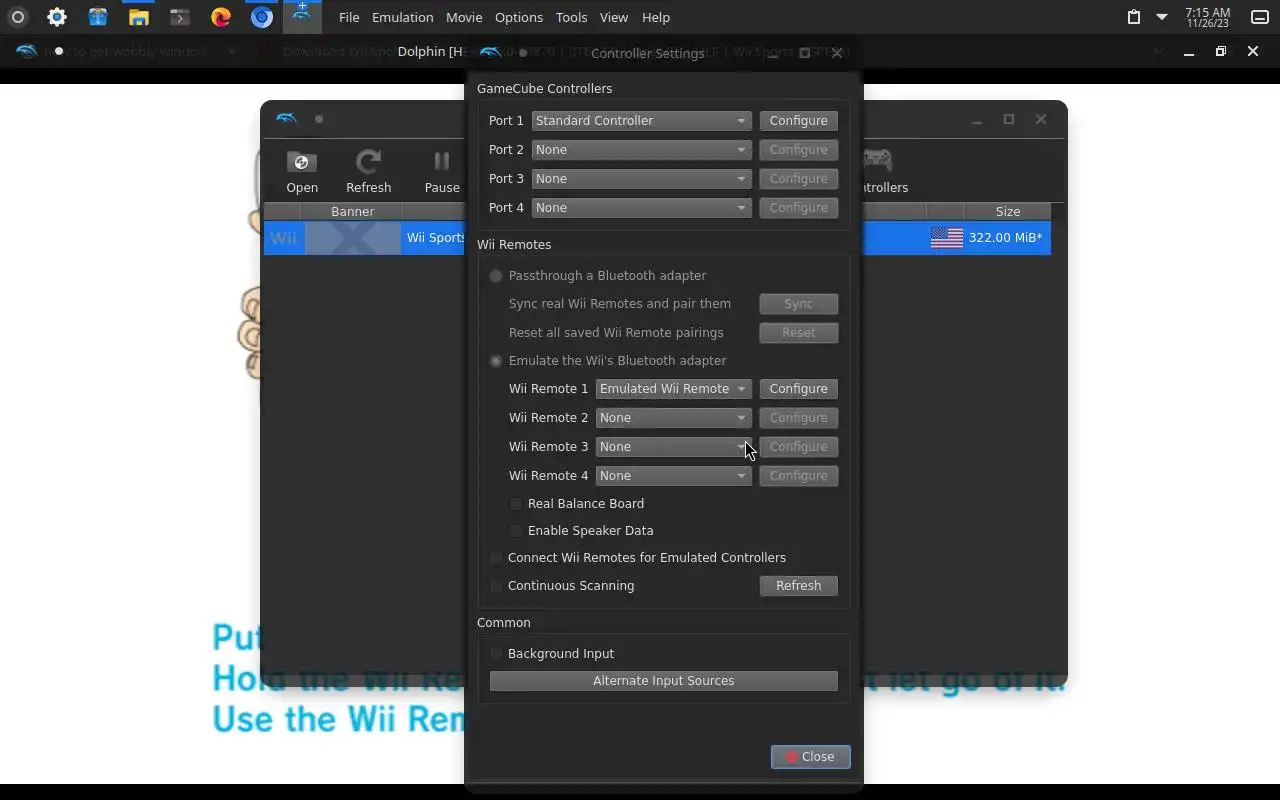Configure the emulated Wii Remote 1

point(798,388)
